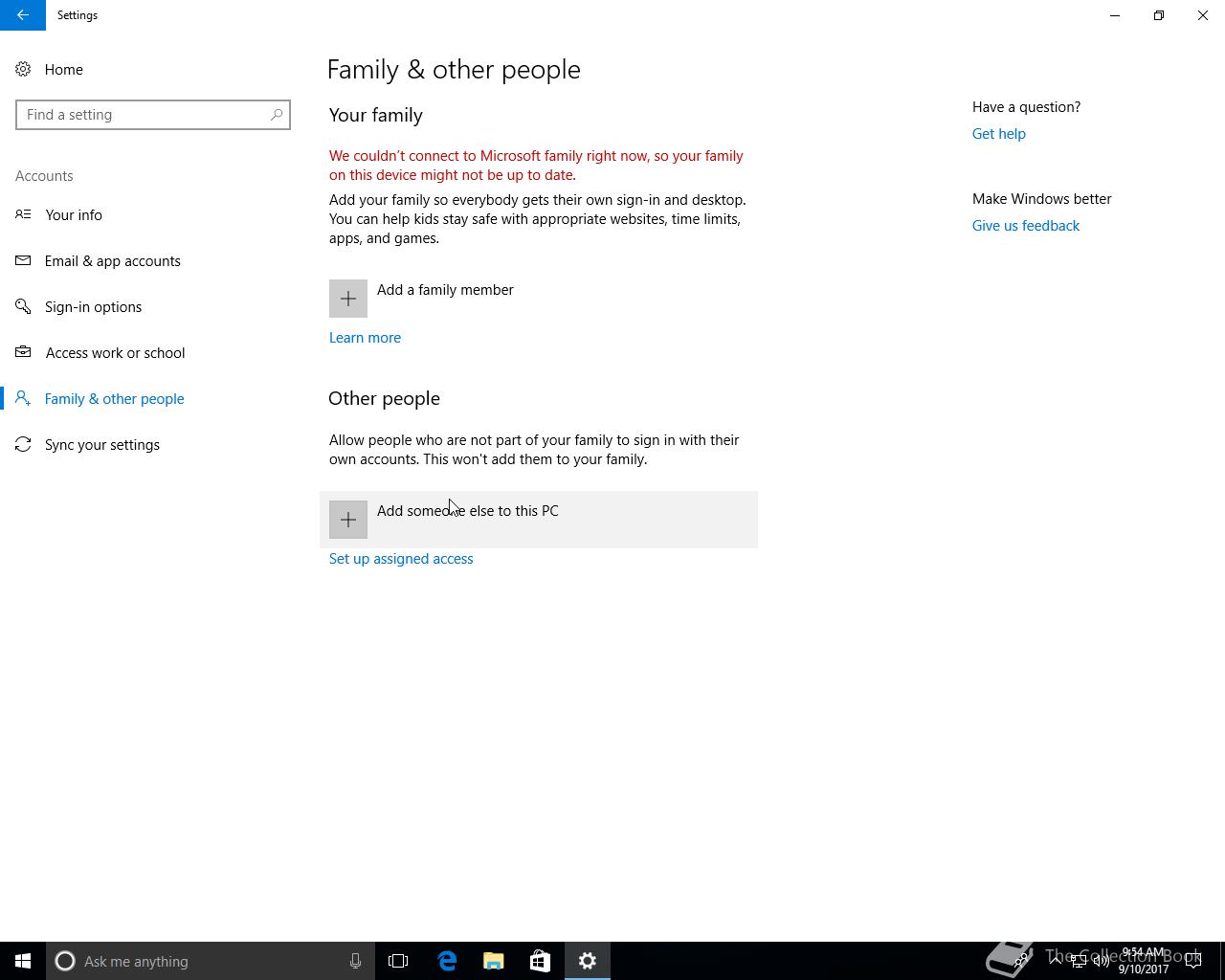Image resolution: width=1225 pixels, height=980 pixels.
Task: Click the network tray icon
Action: [x=1079, y=961]
